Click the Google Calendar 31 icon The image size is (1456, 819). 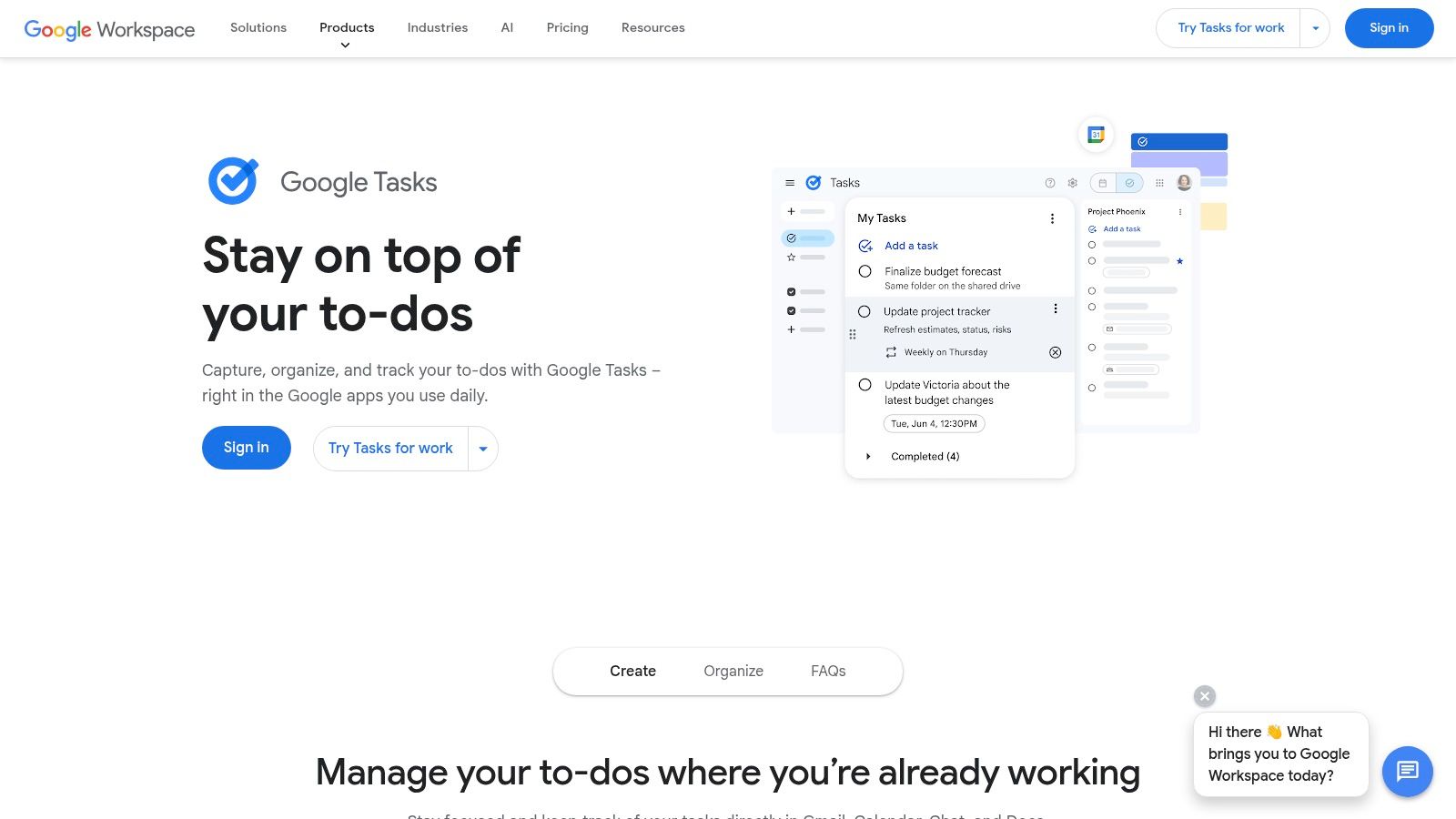(x=1095, y=134)
